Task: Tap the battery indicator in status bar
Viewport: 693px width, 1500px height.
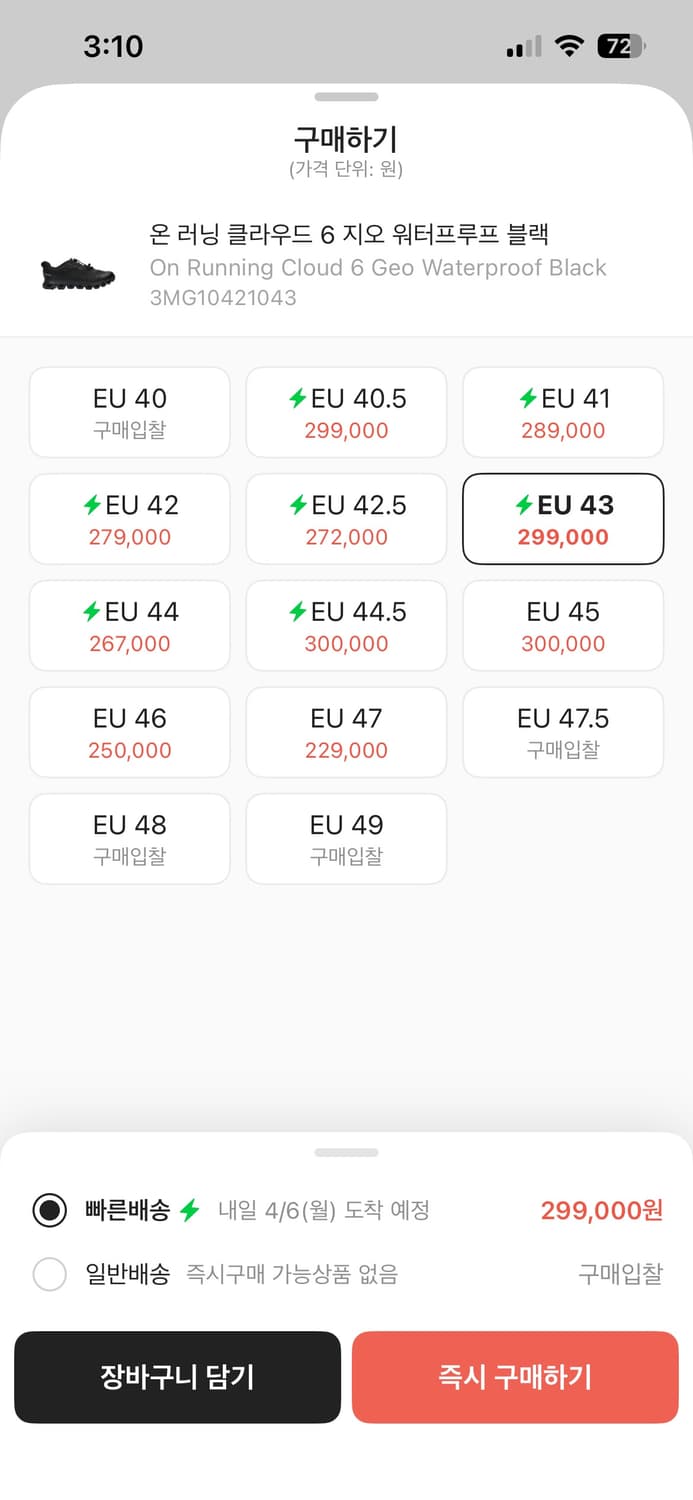Action: coord(621,46)
